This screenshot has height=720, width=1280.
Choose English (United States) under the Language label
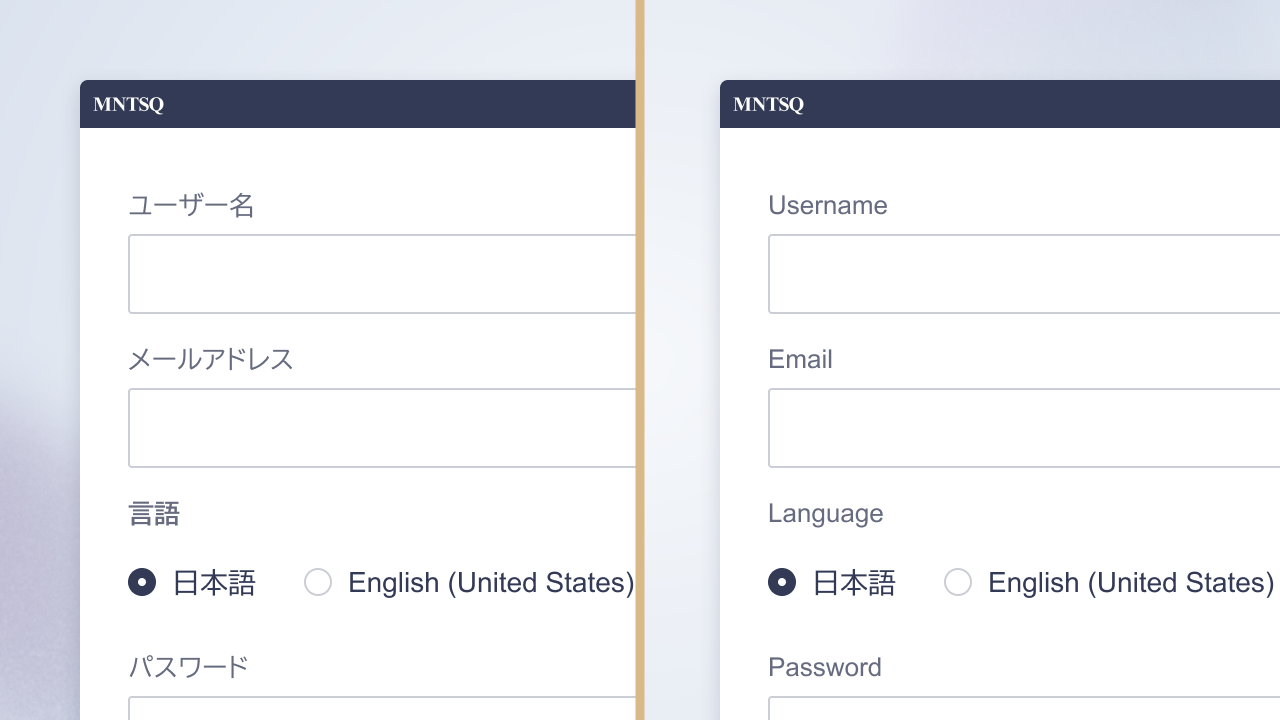958,582
